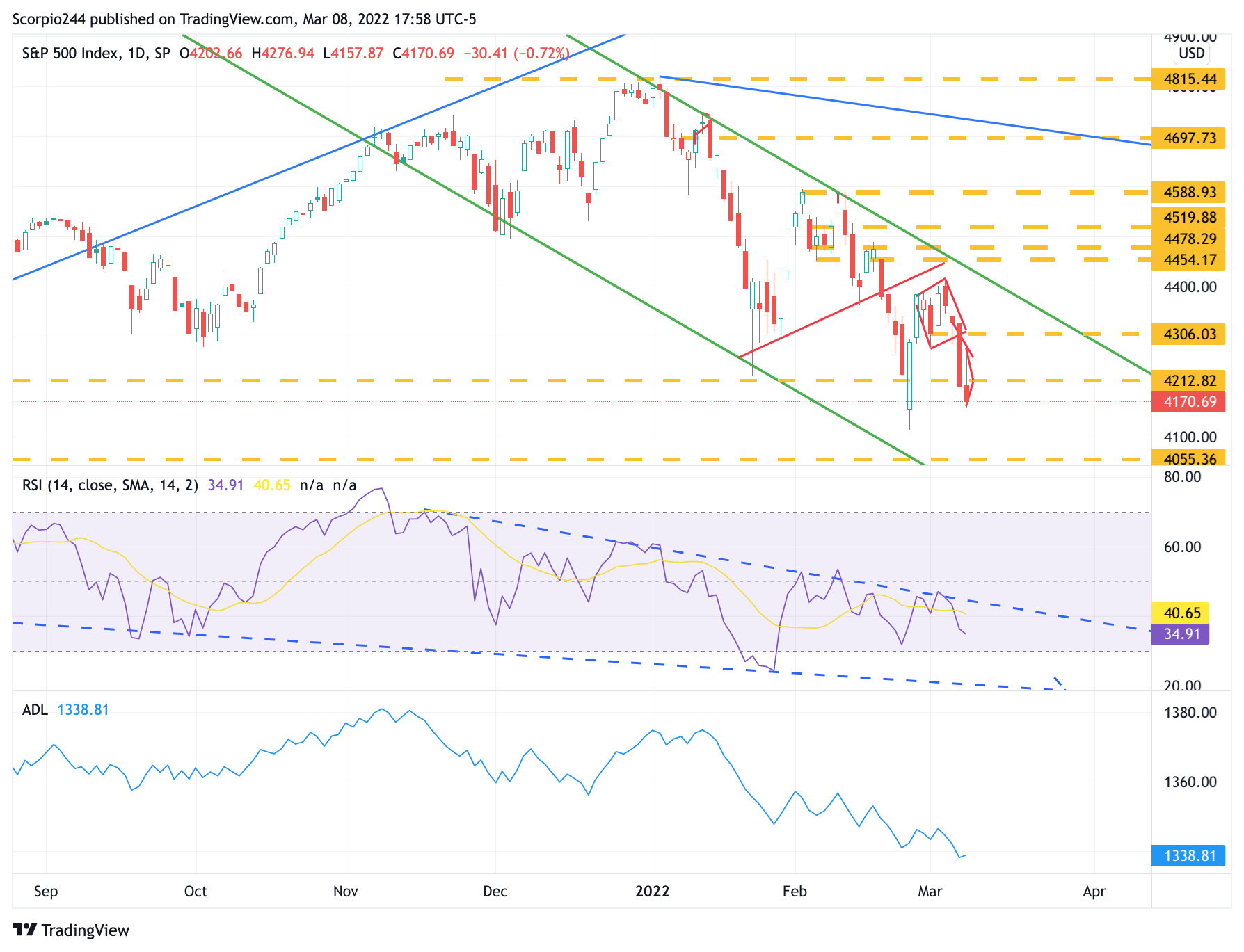Select the 4212.82 price level label
The height and width of the screenshot is (952, 1244).
(x=1189, y=381)
